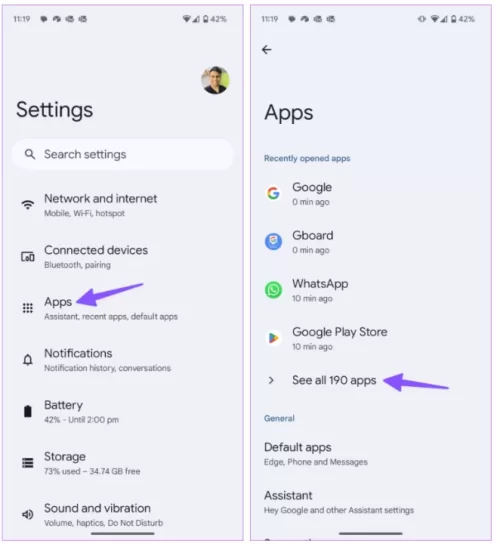The image size is (500, 544).
Task: Open See all 190 apps
Action: pos(334,381)
